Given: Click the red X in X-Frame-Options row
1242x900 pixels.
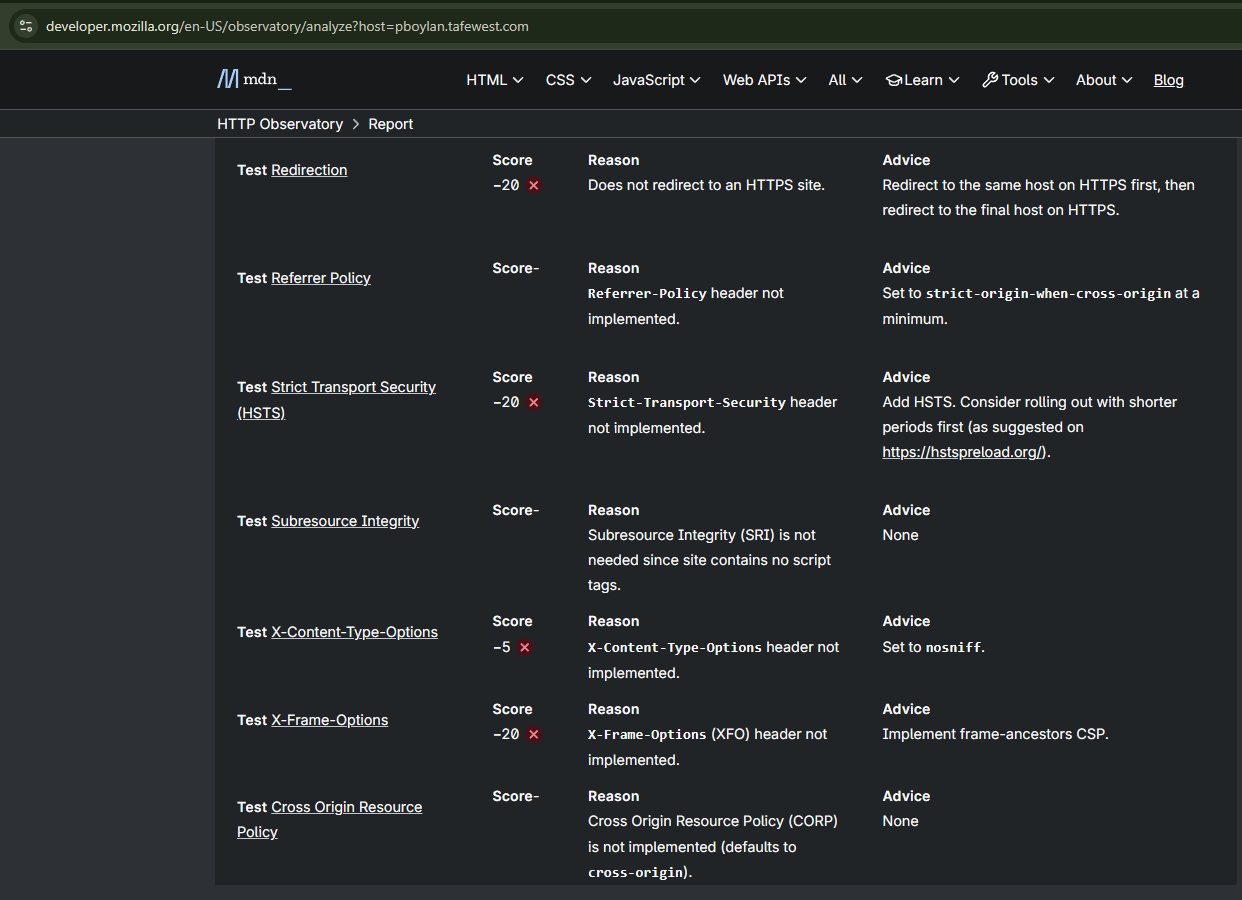Looking at the screenshot, I should (534, 735).
